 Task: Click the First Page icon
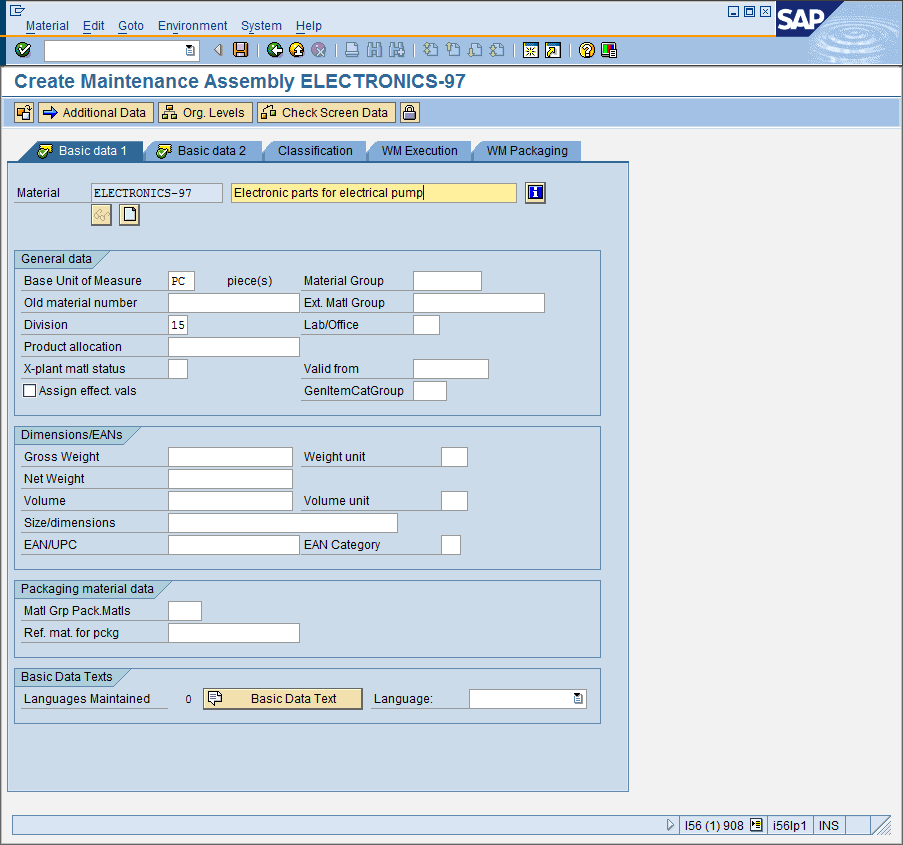(430, 50)
